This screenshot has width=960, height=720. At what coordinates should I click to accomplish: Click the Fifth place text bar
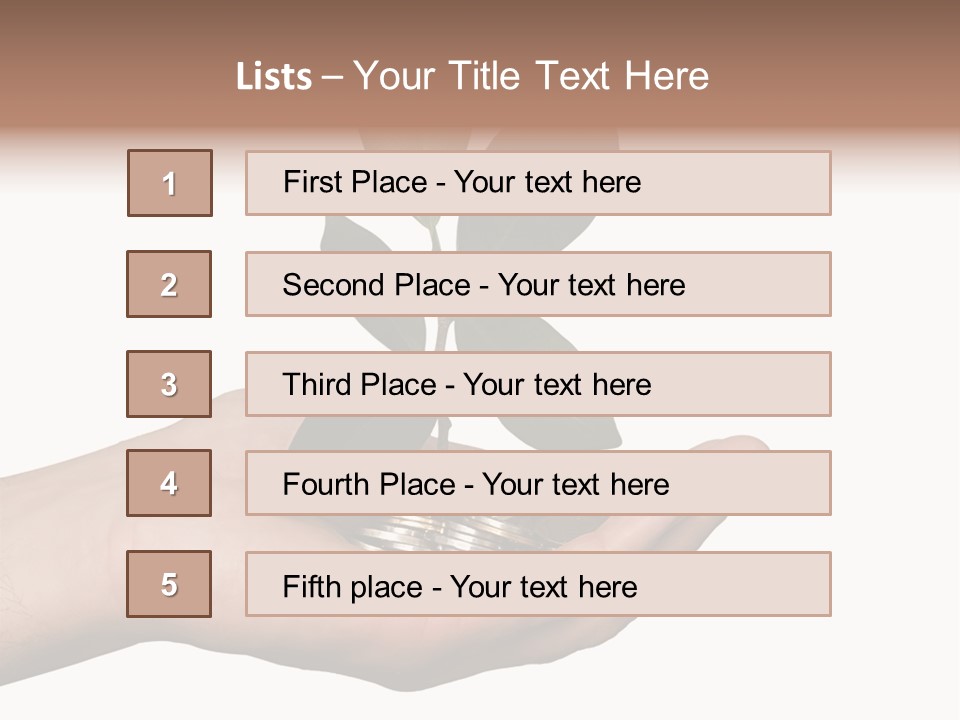[538, 584]
